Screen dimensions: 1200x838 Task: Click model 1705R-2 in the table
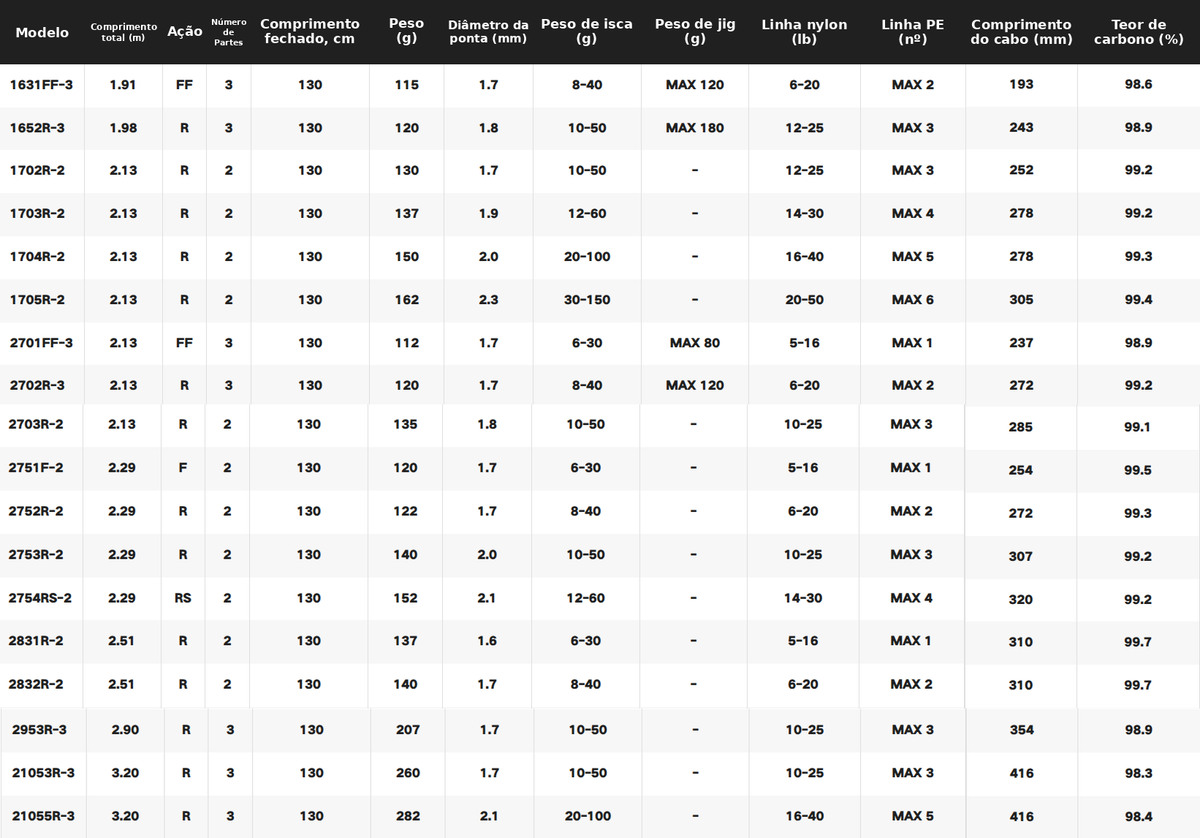(37, 300)
